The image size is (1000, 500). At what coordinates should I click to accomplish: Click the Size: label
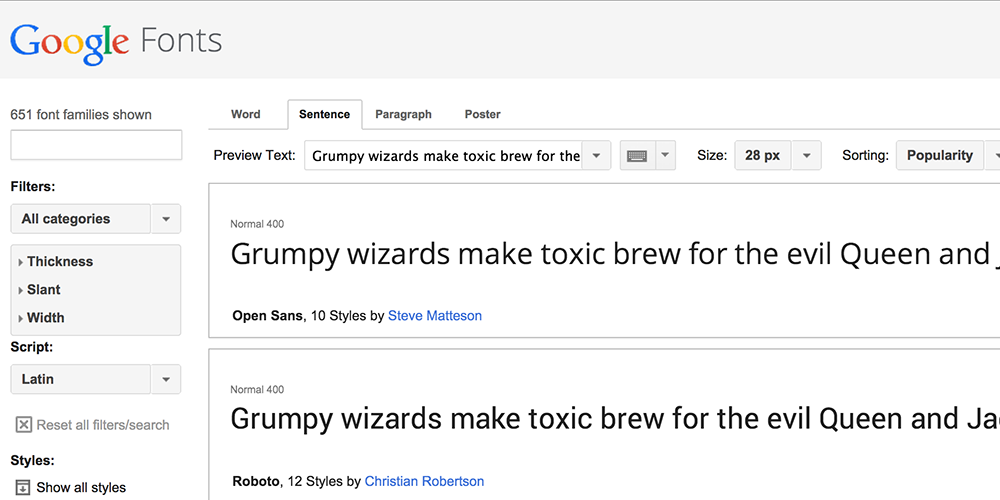click(712, 156)
